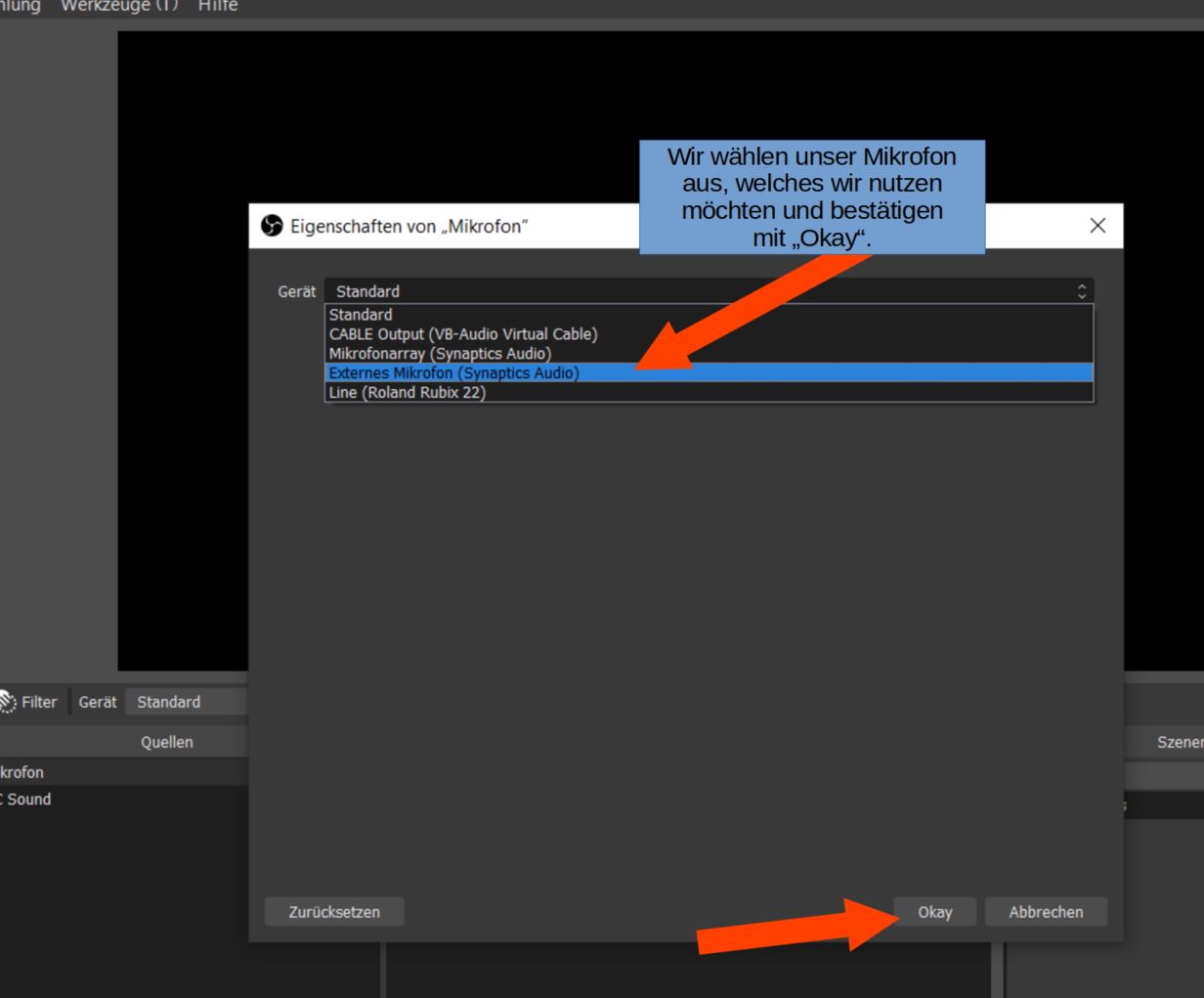Click the Abbrechen button
Image resolution: width=1204 pixels, height=998 pixels.
1045,912
